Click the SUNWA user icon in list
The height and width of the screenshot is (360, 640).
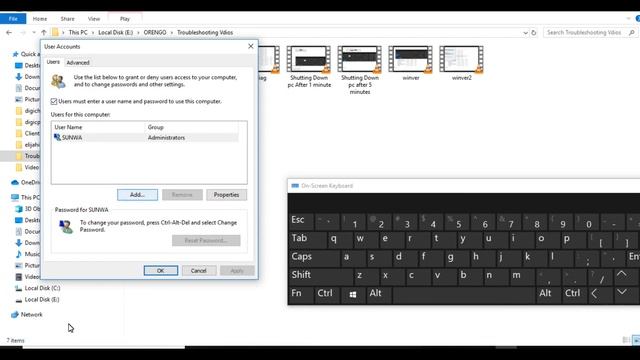57,138
